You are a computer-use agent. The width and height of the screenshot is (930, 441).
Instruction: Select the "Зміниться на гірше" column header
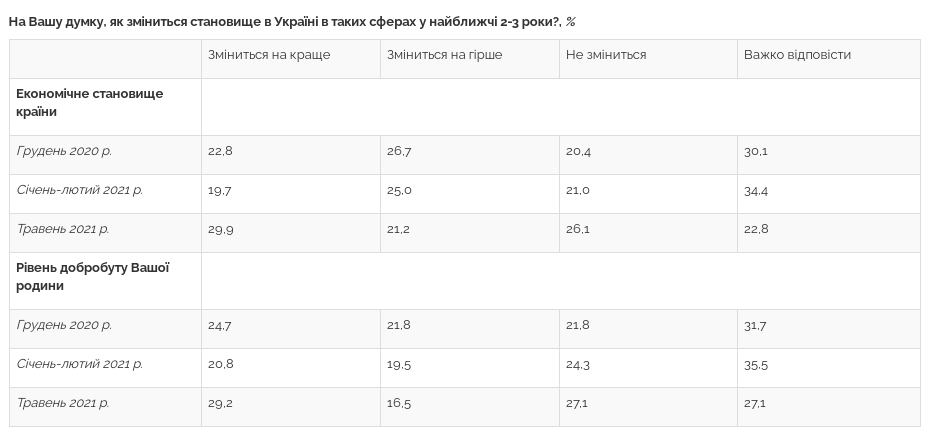(x=446, y=55)
